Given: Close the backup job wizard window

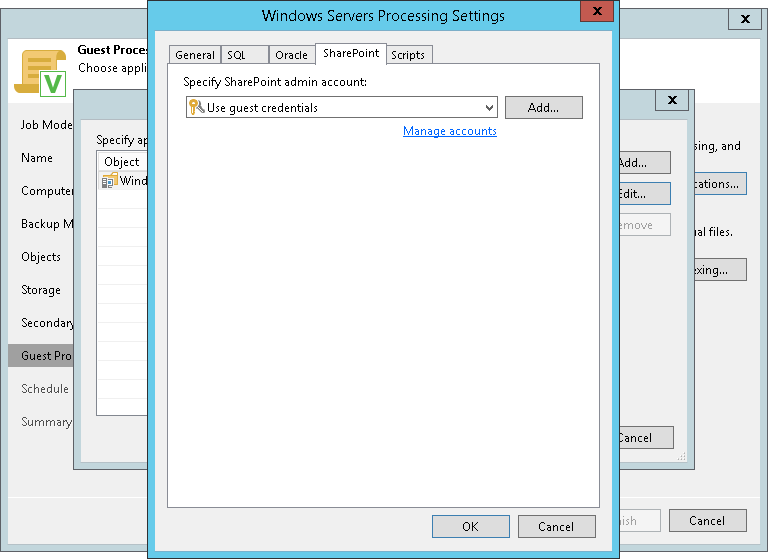Looking at the screenshot, I should (745, 19).
